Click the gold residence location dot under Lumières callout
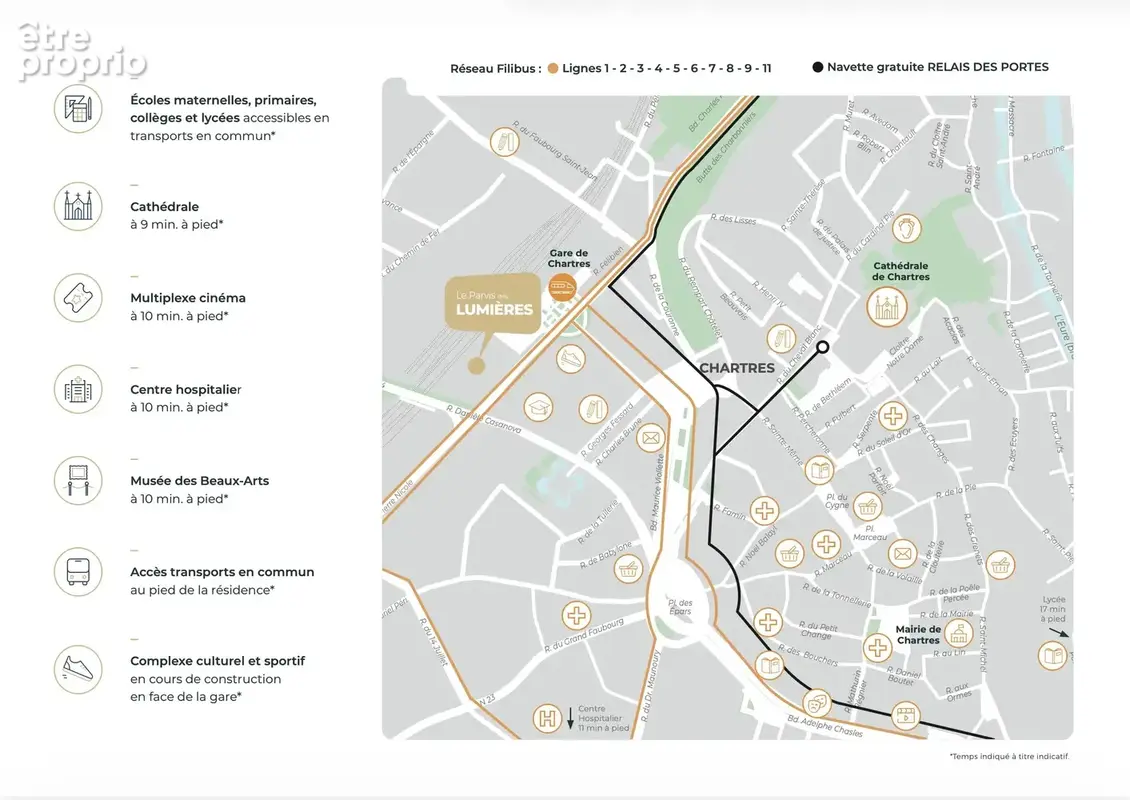Image resolution: width=1130 pixels, height=800 pixels. (476, 366)
